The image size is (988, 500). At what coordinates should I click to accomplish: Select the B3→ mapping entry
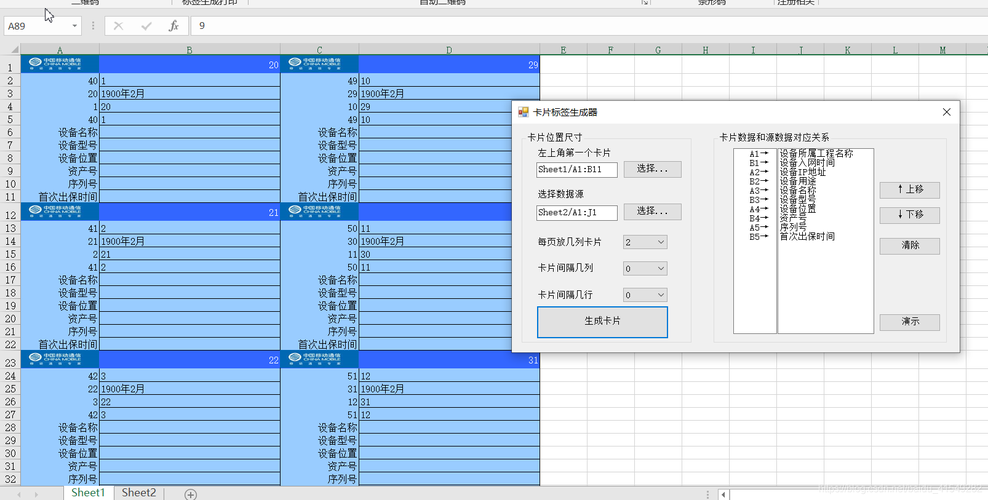tap(759, 200)
